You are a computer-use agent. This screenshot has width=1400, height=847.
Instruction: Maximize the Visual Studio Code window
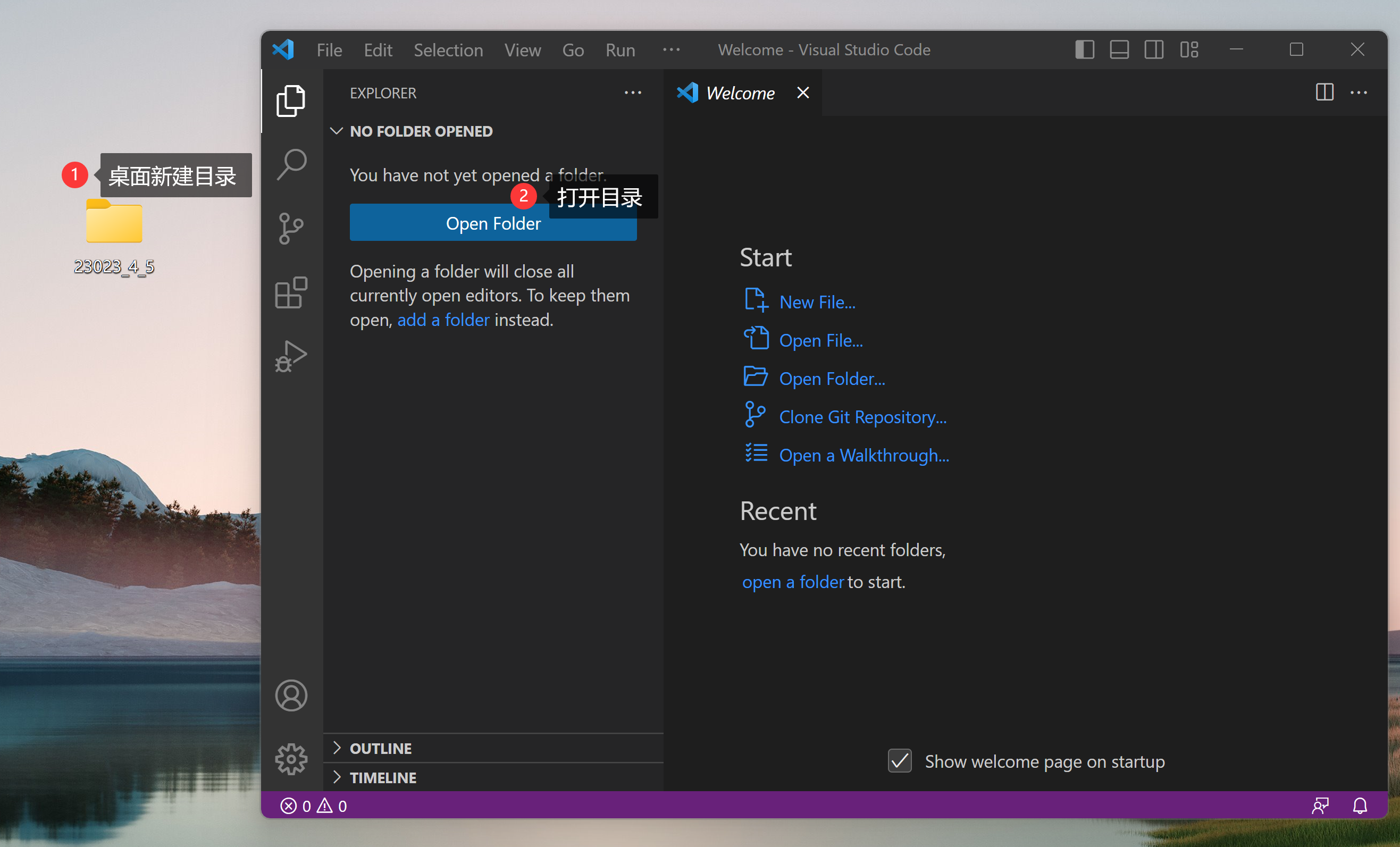[1296, 49]
